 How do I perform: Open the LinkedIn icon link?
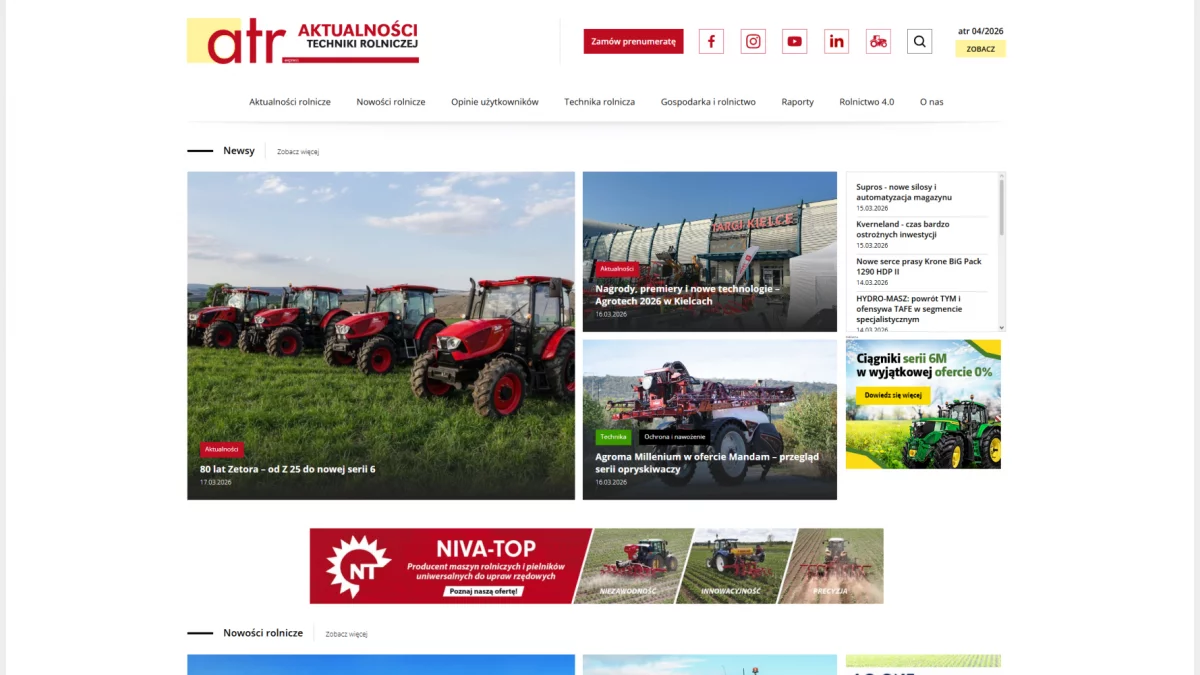(836, 41)
